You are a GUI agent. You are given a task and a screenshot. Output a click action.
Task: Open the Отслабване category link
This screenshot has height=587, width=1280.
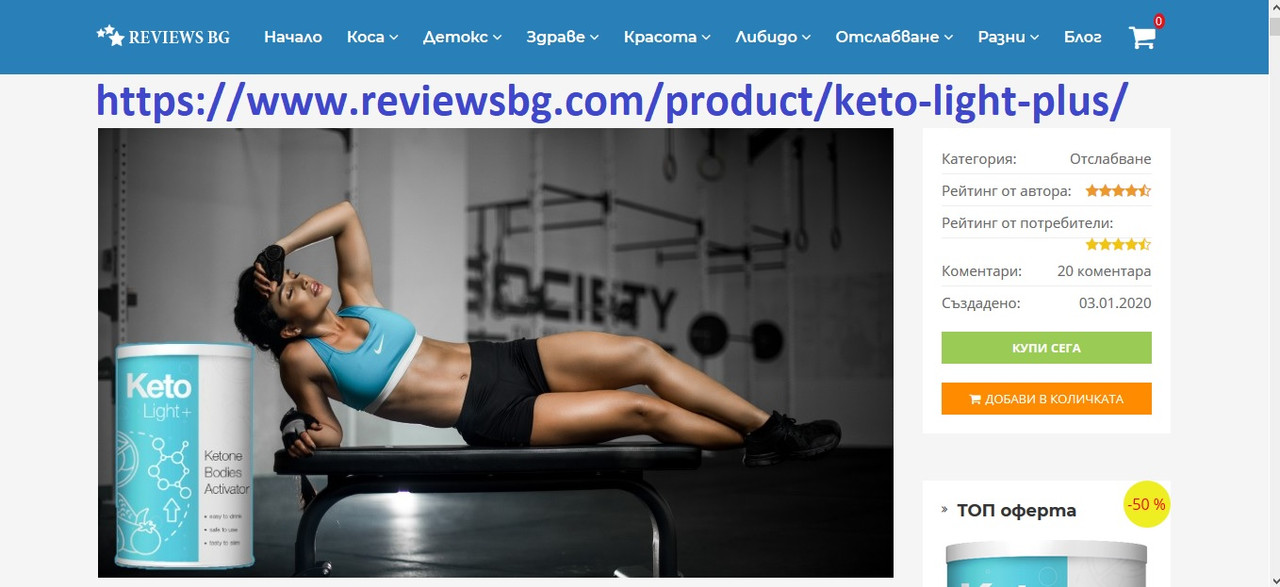tap(1110, 159)
